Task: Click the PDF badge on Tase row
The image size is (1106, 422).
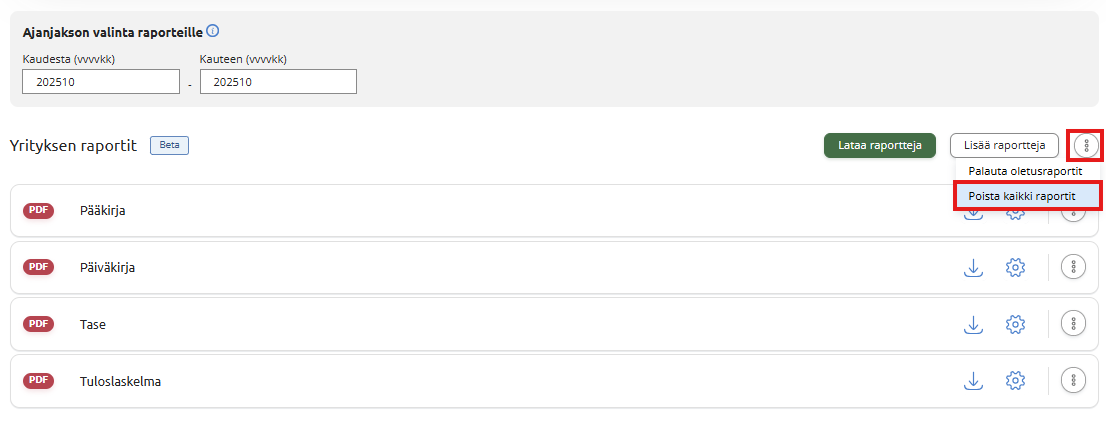Action: [x=39, y=324]
